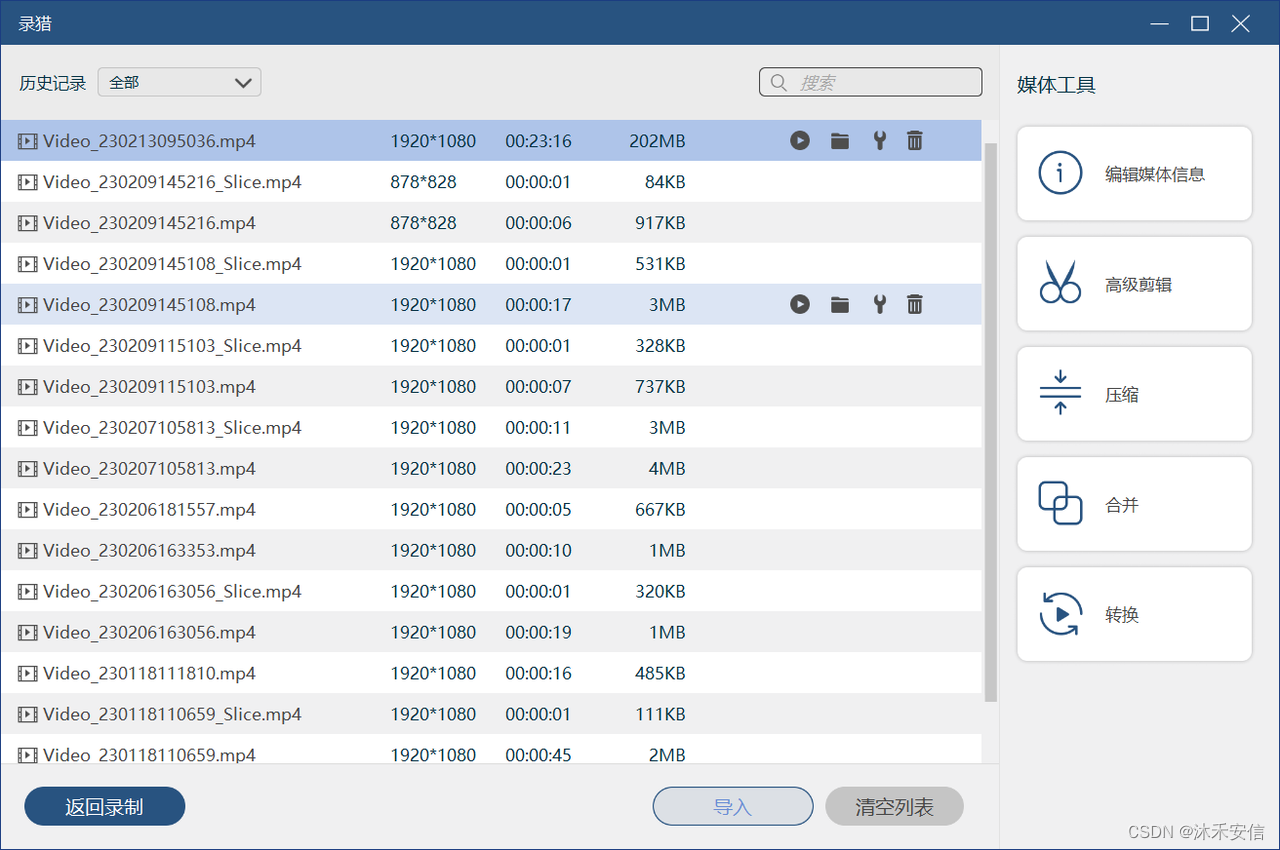
Task: Click the scissors icon for 高级剪辑
Action: (x=1060, y=283)
